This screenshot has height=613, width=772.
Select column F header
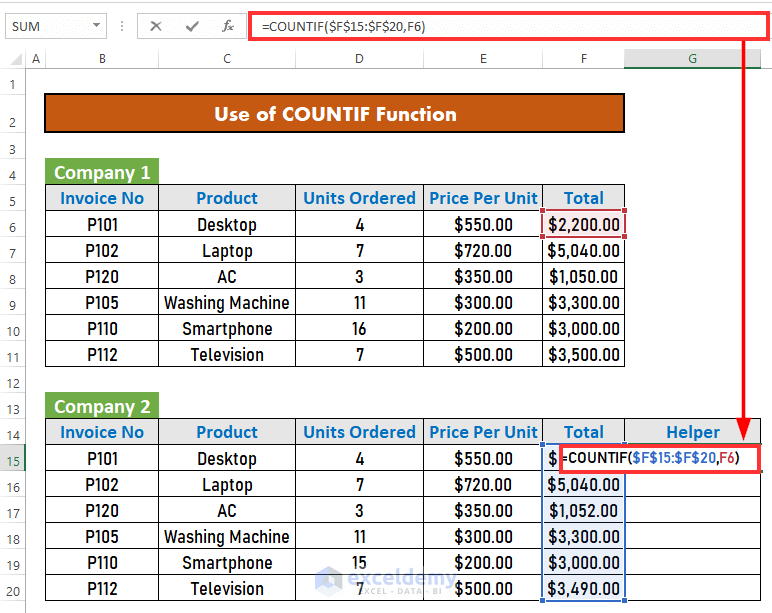coord(583,59)
